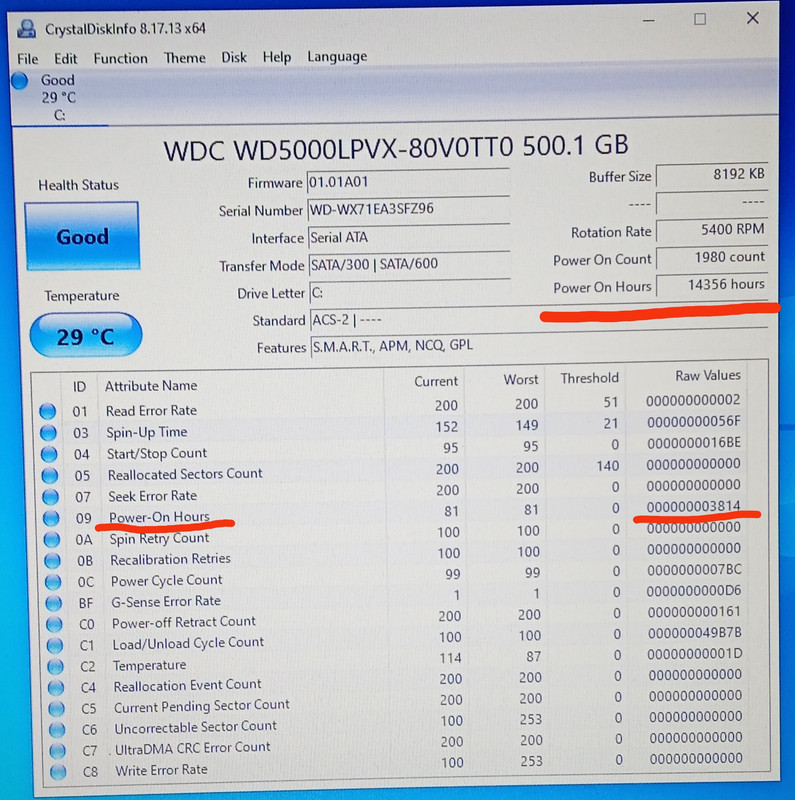Click status icon for Uncorrectable Sector Count row
This screenshot has width=795, height=800.
coord(57,730)
